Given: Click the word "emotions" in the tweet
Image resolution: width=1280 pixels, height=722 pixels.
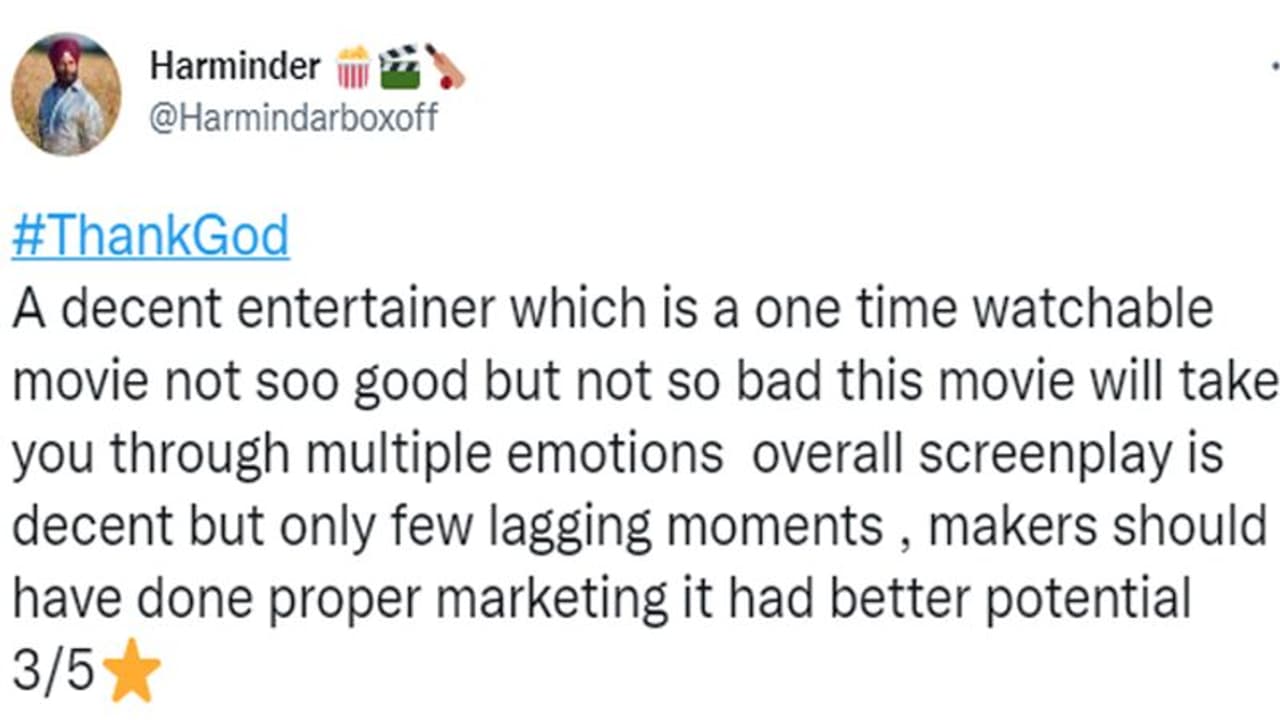Looking at the screenshot, I should [615, 455].
